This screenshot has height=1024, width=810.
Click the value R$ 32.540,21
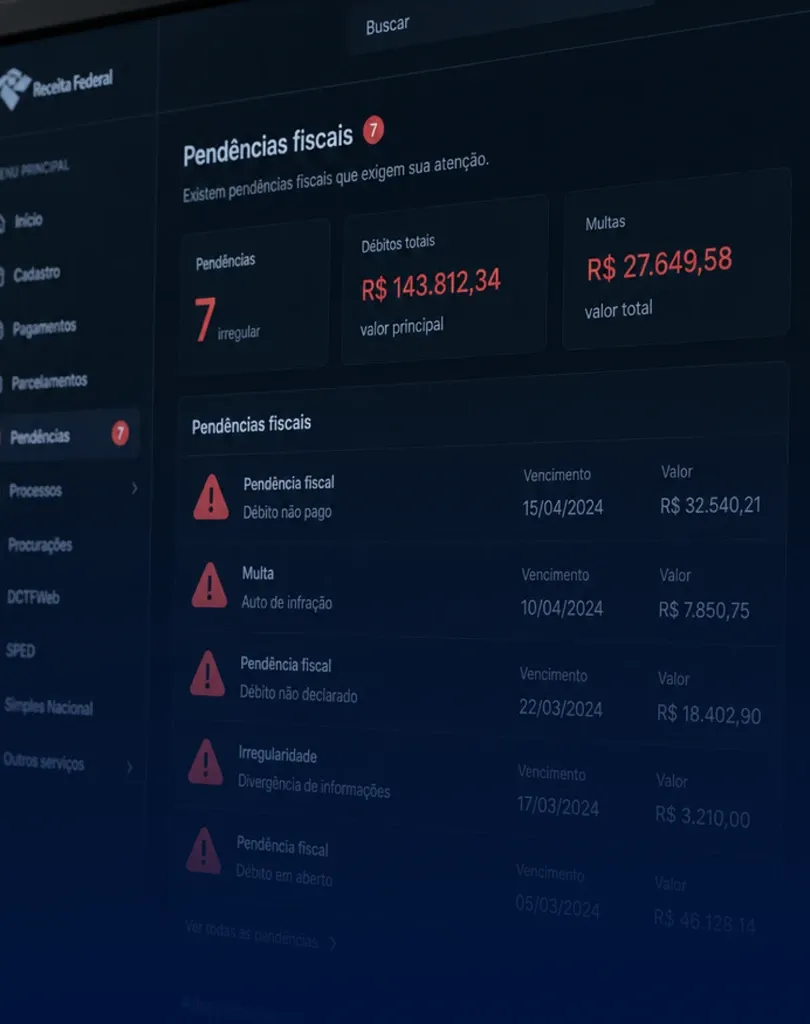pos(710,505)
